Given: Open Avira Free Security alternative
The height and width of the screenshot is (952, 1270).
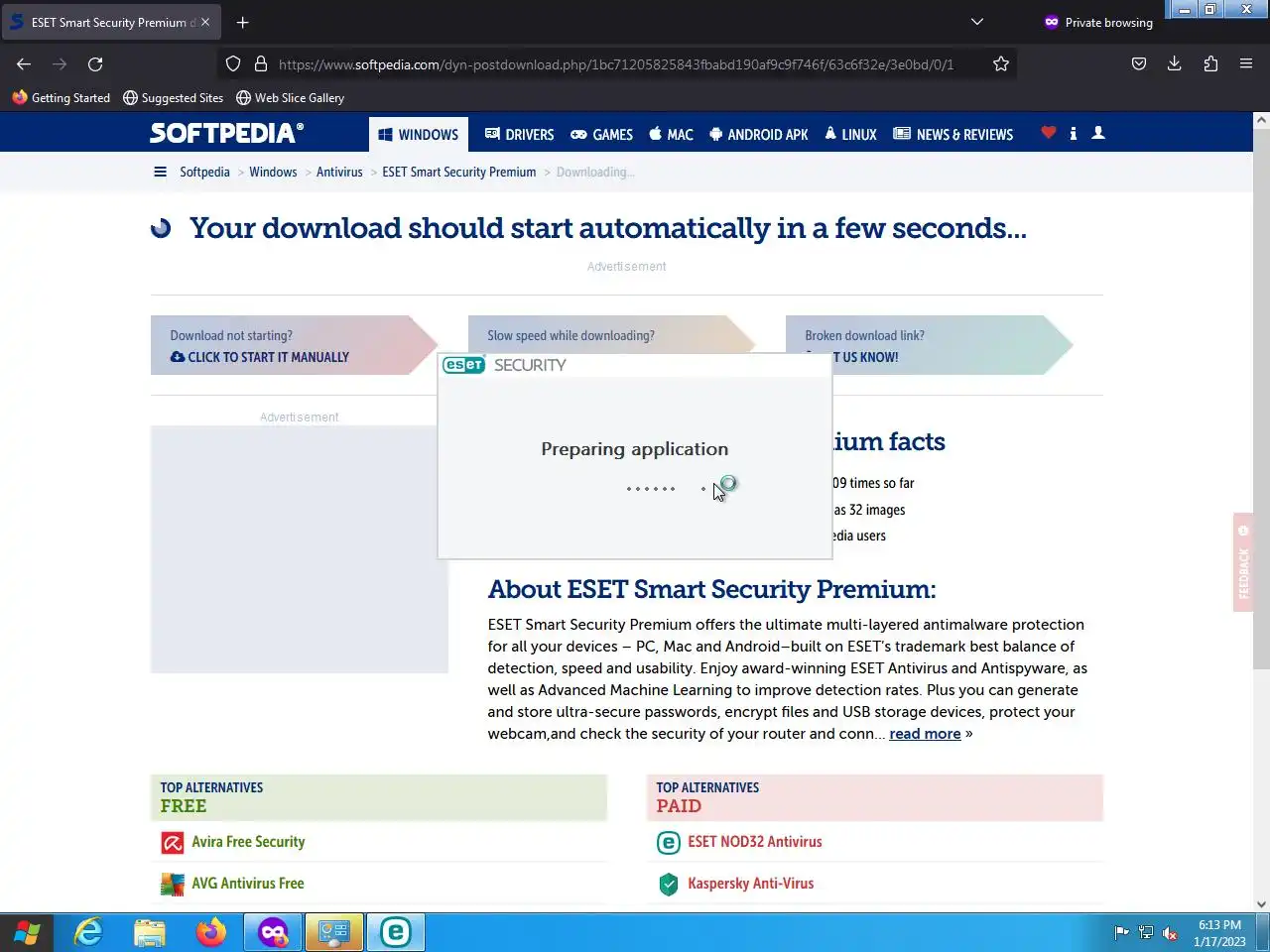Looking at the screenshot, I should coord(248,842).
